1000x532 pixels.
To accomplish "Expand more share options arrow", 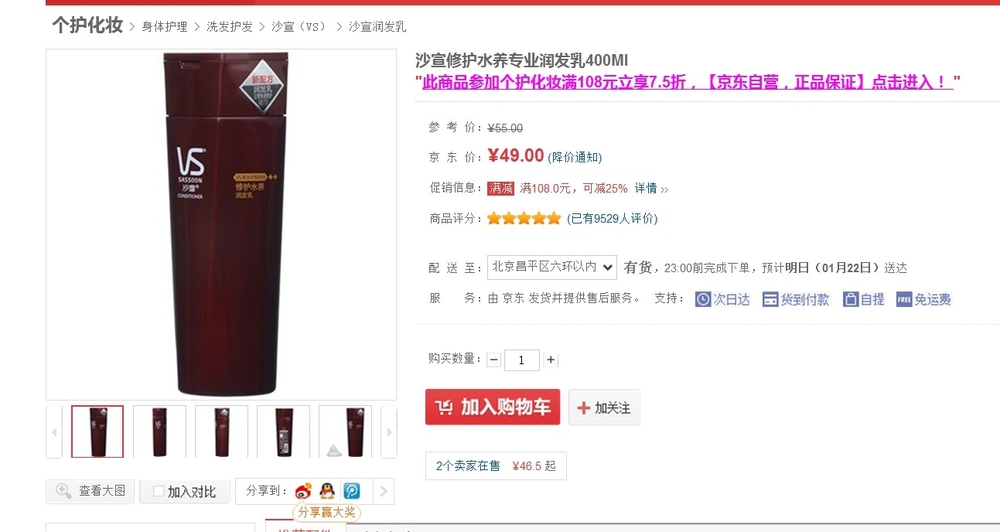I will click(x=383, y=491).
